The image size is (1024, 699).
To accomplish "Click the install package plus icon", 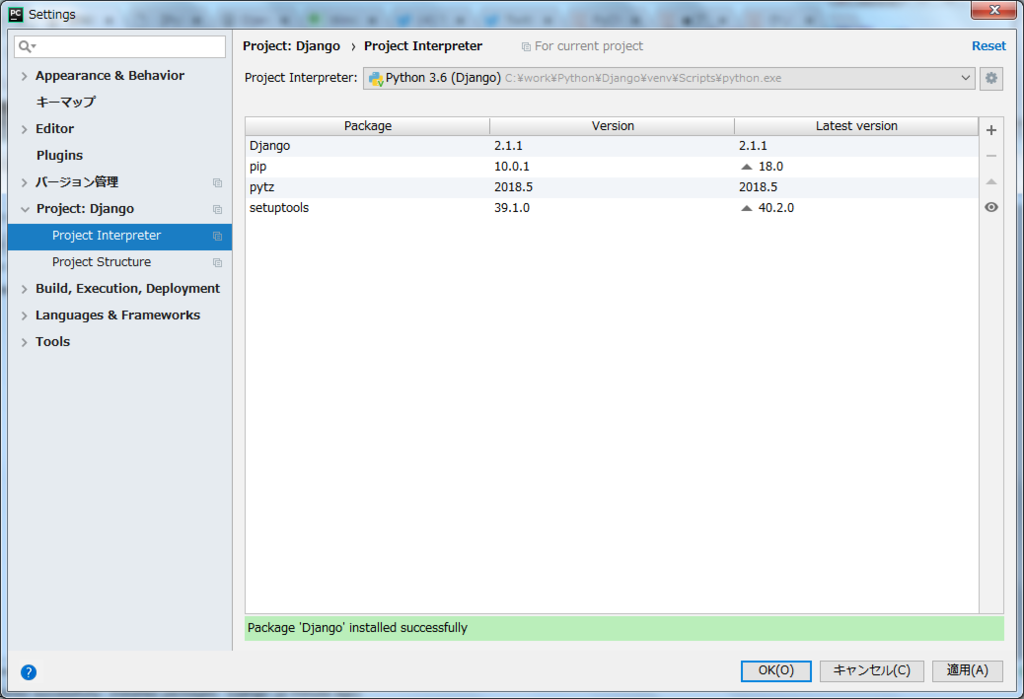I will pos(991,130).
